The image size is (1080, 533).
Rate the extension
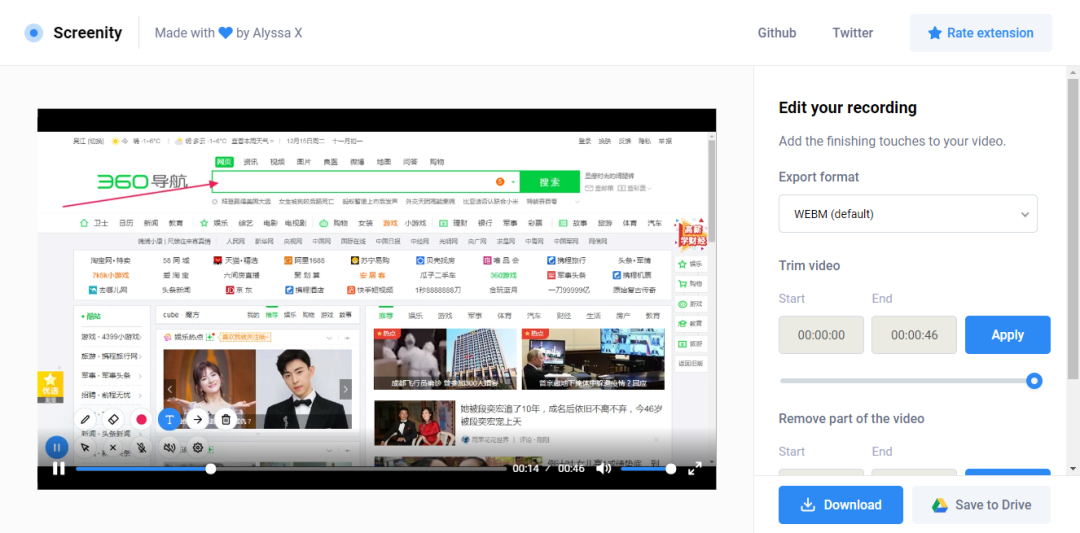tap(981, 33)
